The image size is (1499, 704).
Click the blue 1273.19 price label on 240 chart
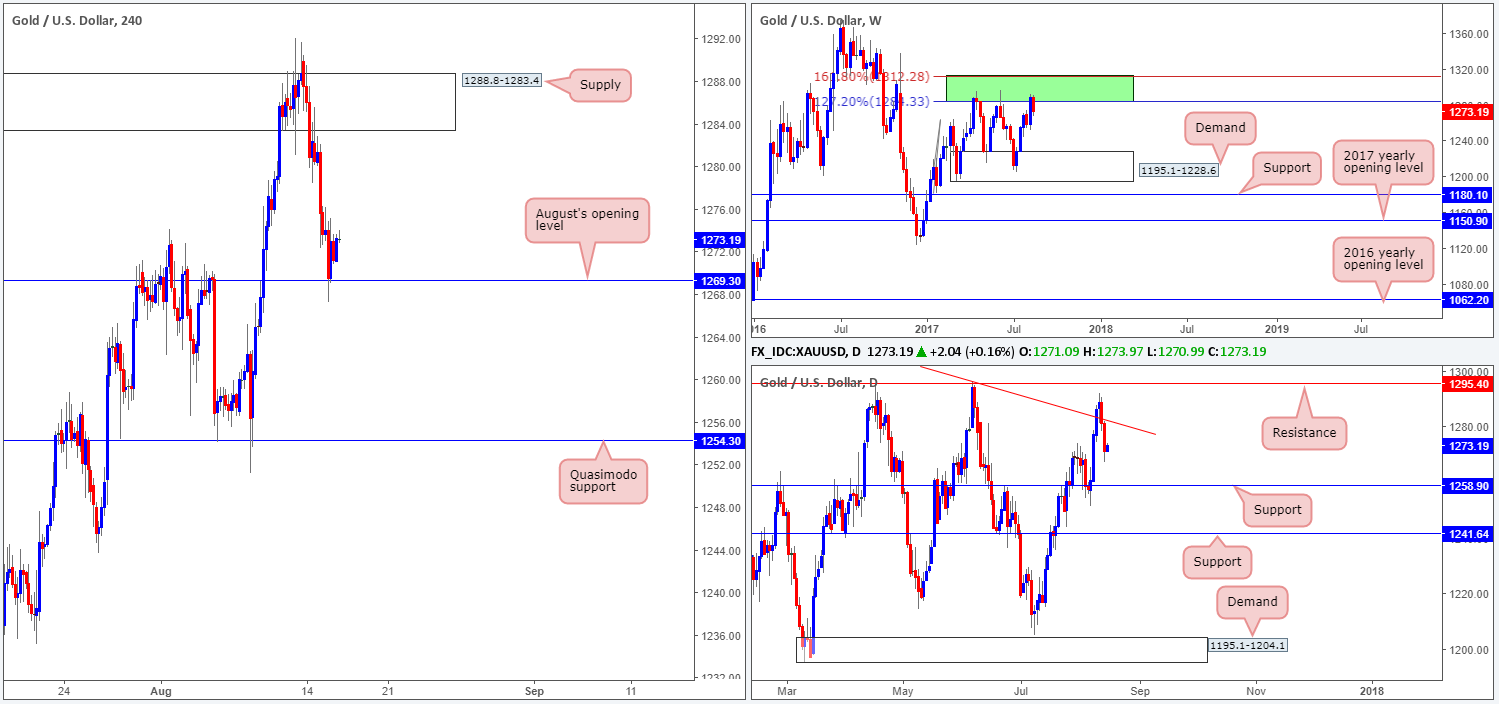720,240
